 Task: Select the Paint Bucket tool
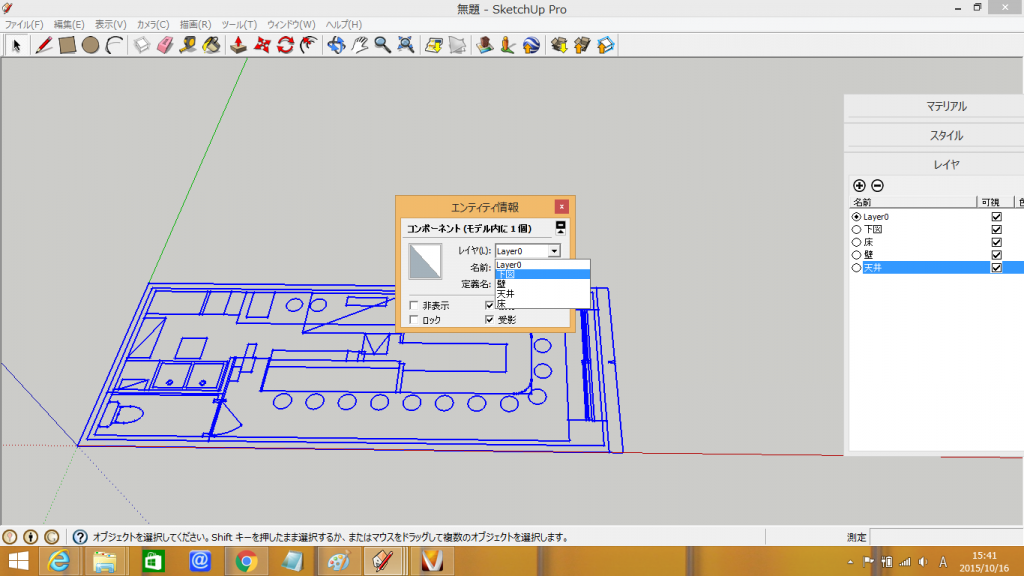(211, 45)
